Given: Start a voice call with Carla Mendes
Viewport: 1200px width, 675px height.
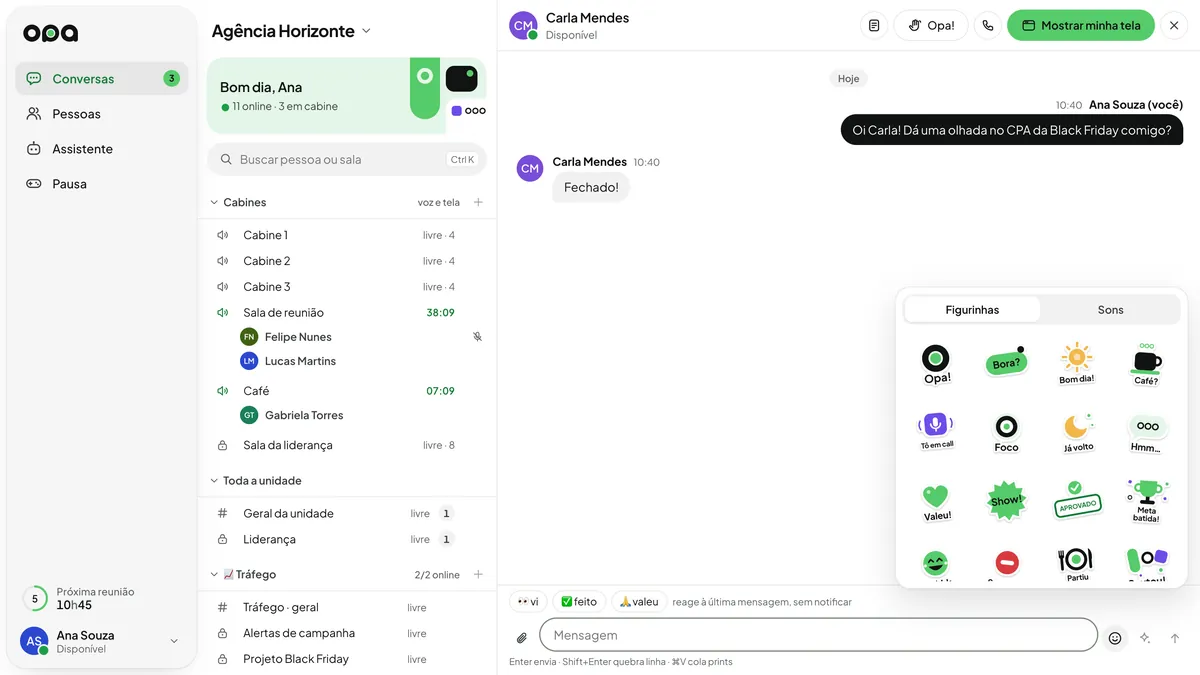Looking at the screenshot, I should [988, 25].
